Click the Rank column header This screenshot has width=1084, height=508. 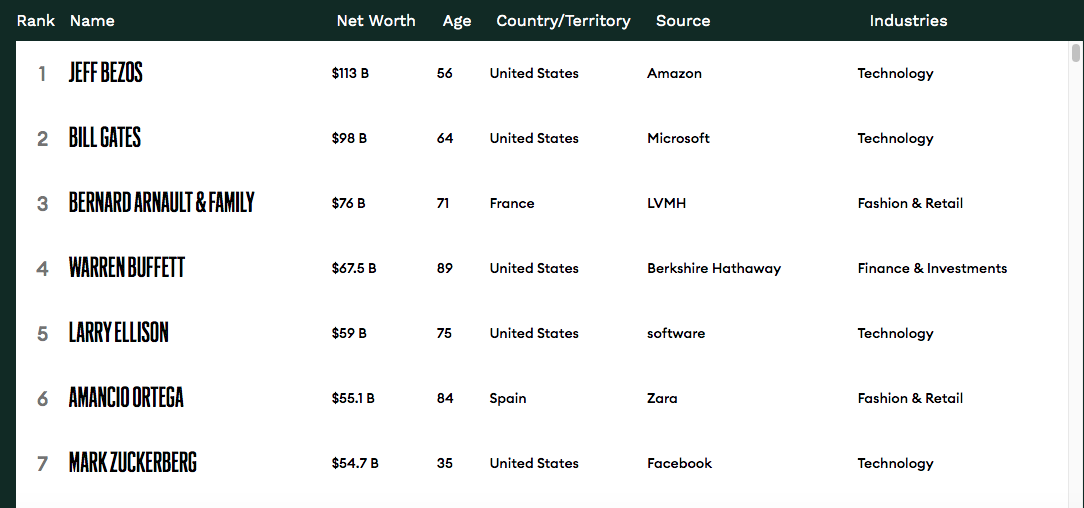[36, 21]
